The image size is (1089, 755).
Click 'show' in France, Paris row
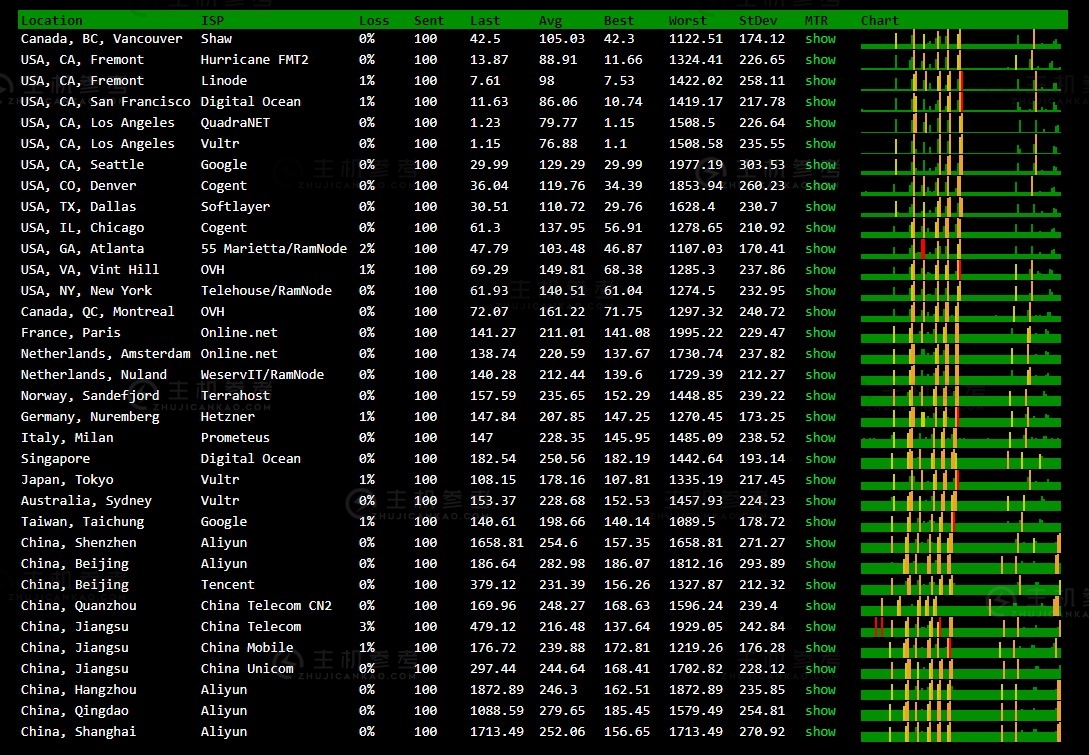coord(820,333)
